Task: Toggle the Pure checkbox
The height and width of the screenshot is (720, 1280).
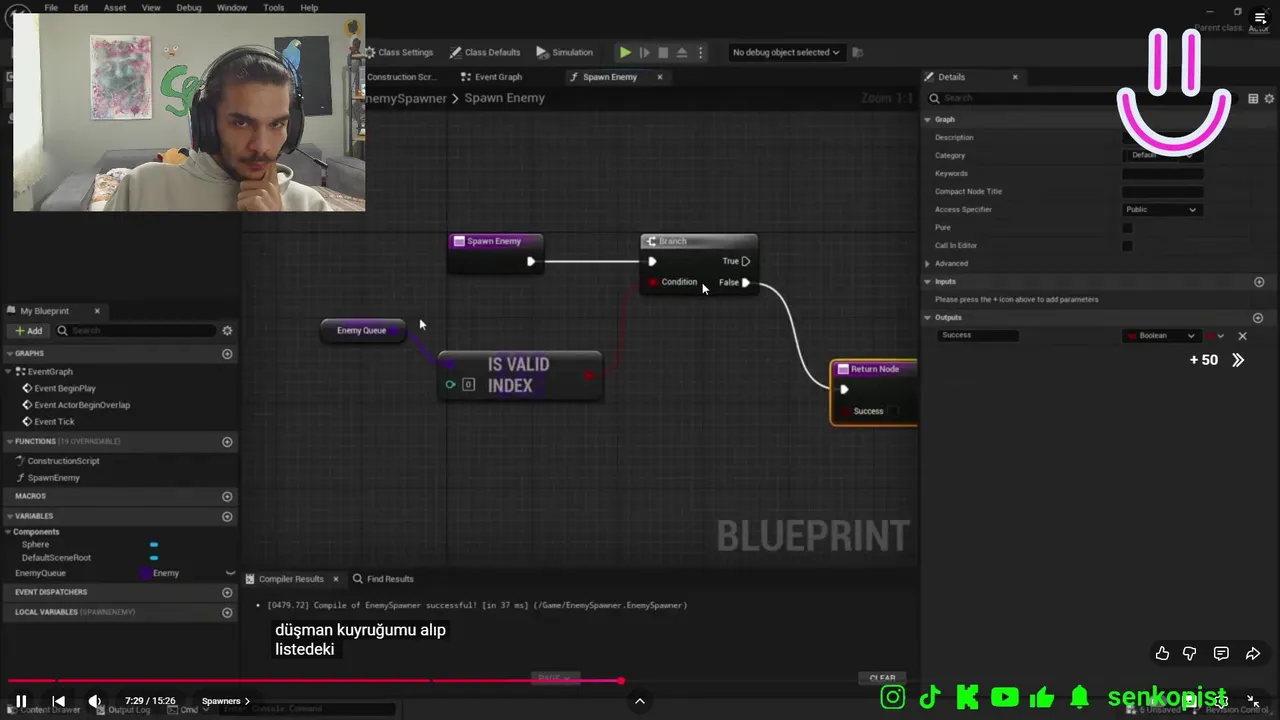Action: pos(1127,227)
